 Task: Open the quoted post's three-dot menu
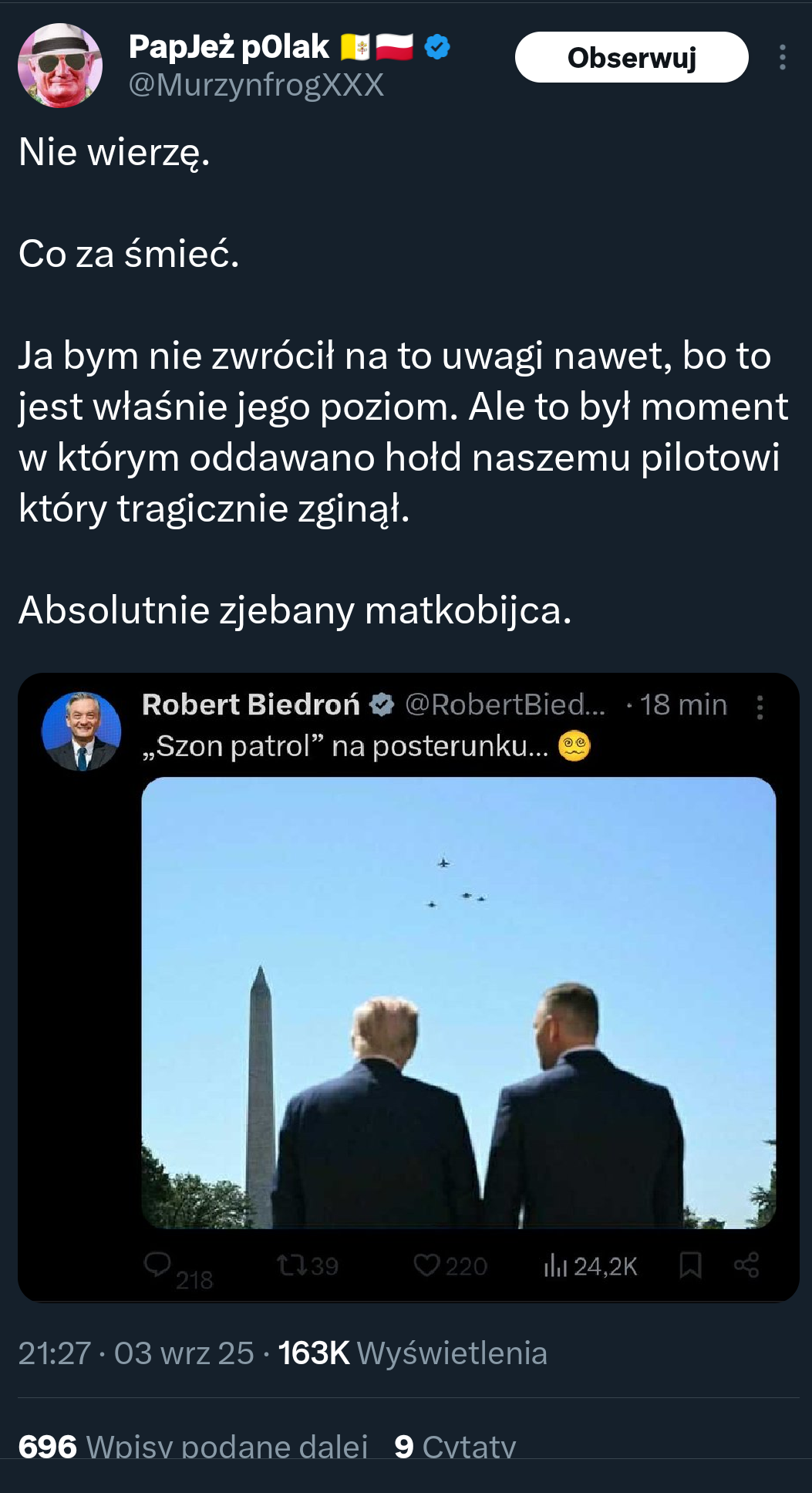760,707
